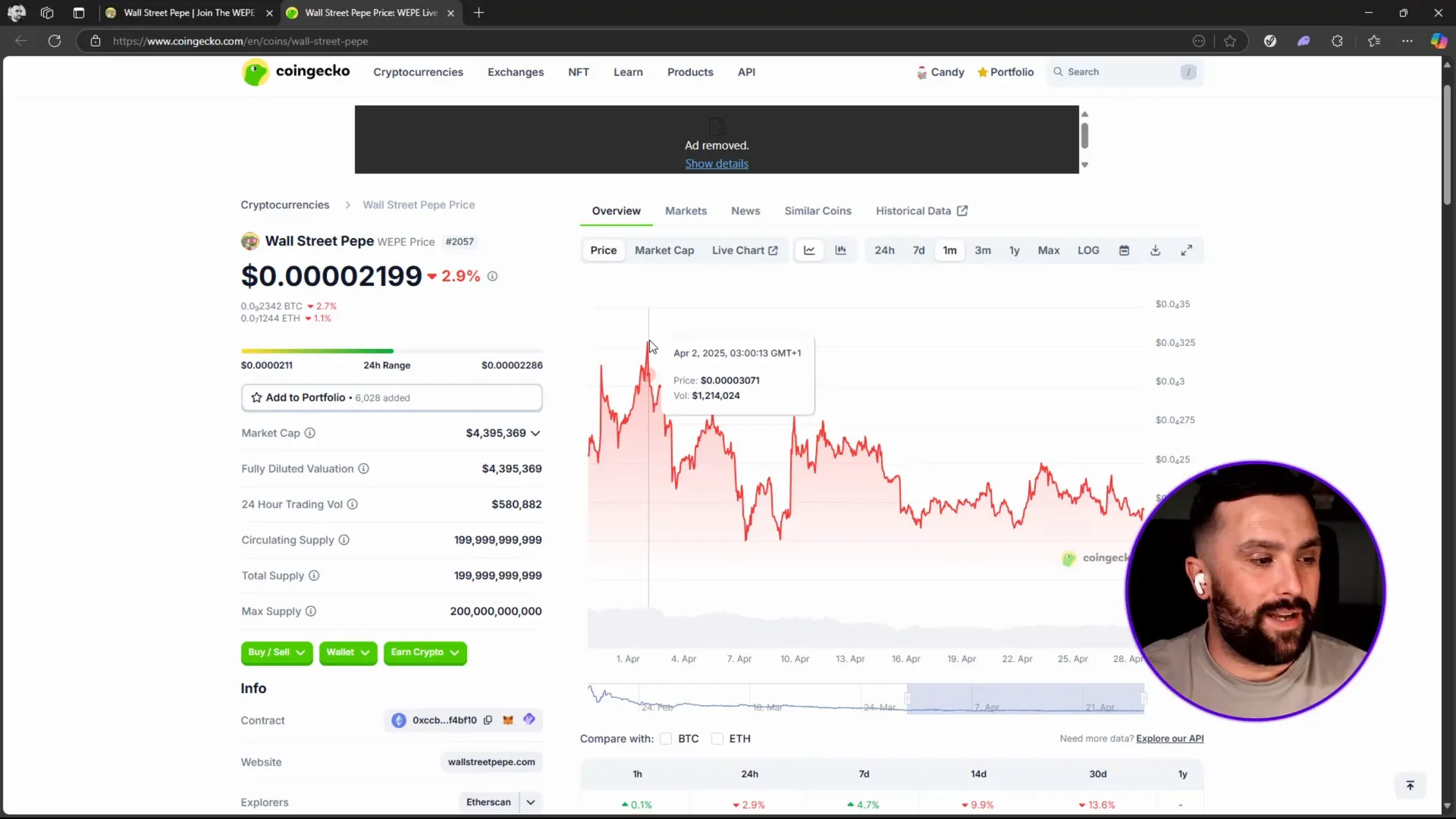Click Total Supply info icon
1456x819 pixels.
[314, 576]
